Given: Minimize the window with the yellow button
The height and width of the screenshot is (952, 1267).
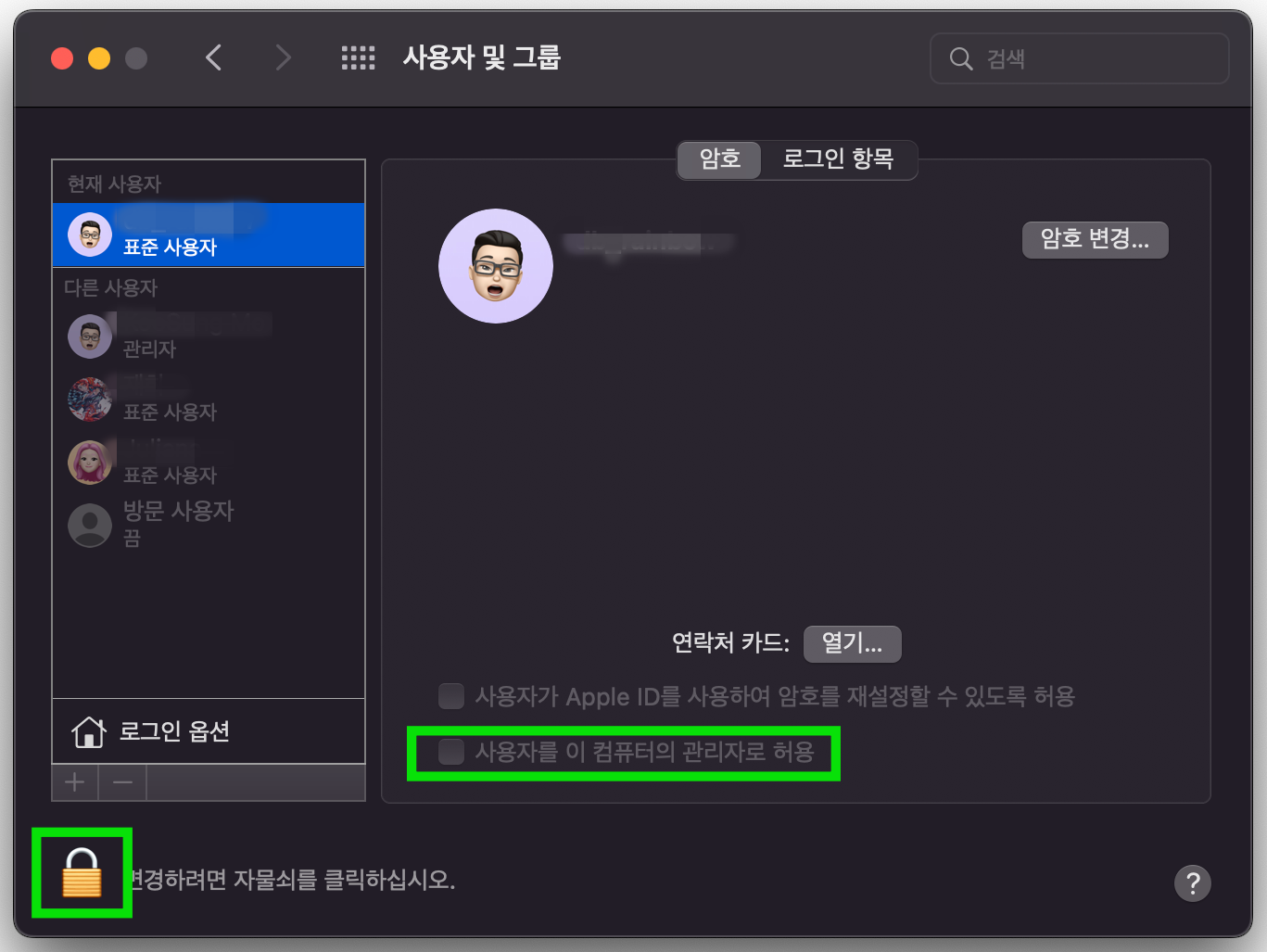Looking at the screenshot, I should pyautogui.click(x=99, y=58).
